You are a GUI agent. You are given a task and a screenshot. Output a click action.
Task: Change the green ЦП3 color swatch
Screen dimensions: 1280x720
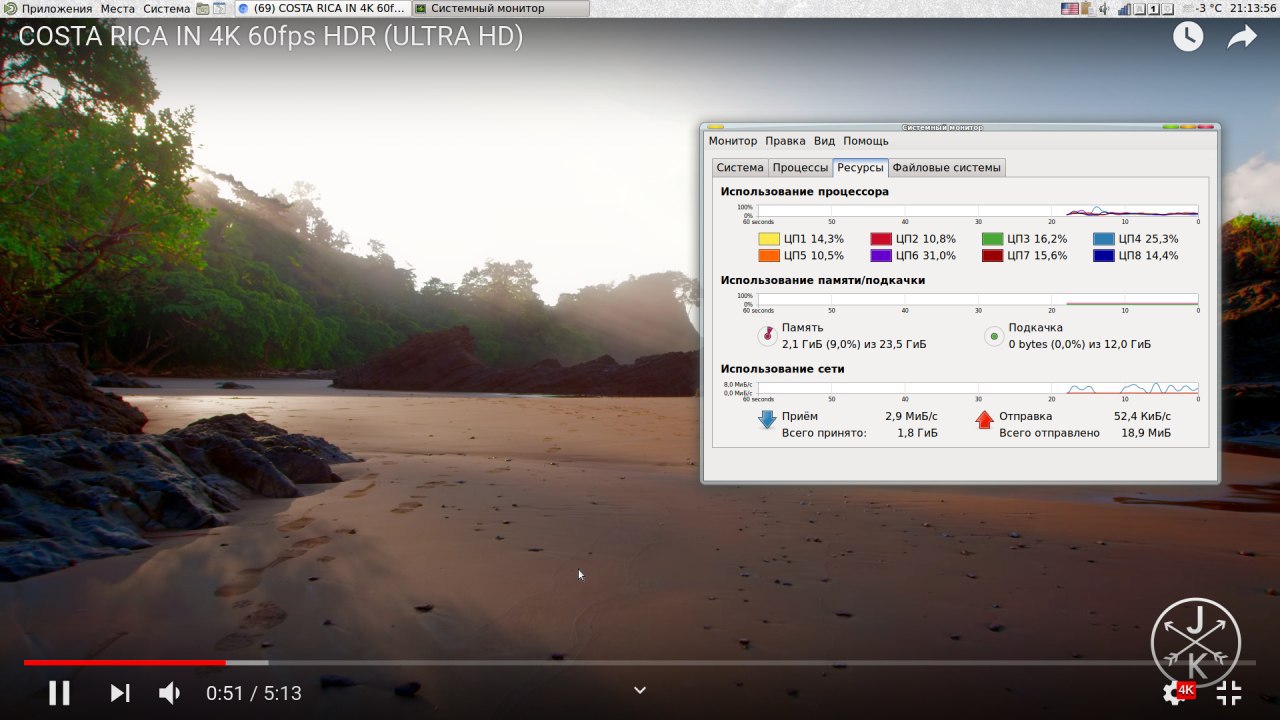coord(992,239)
